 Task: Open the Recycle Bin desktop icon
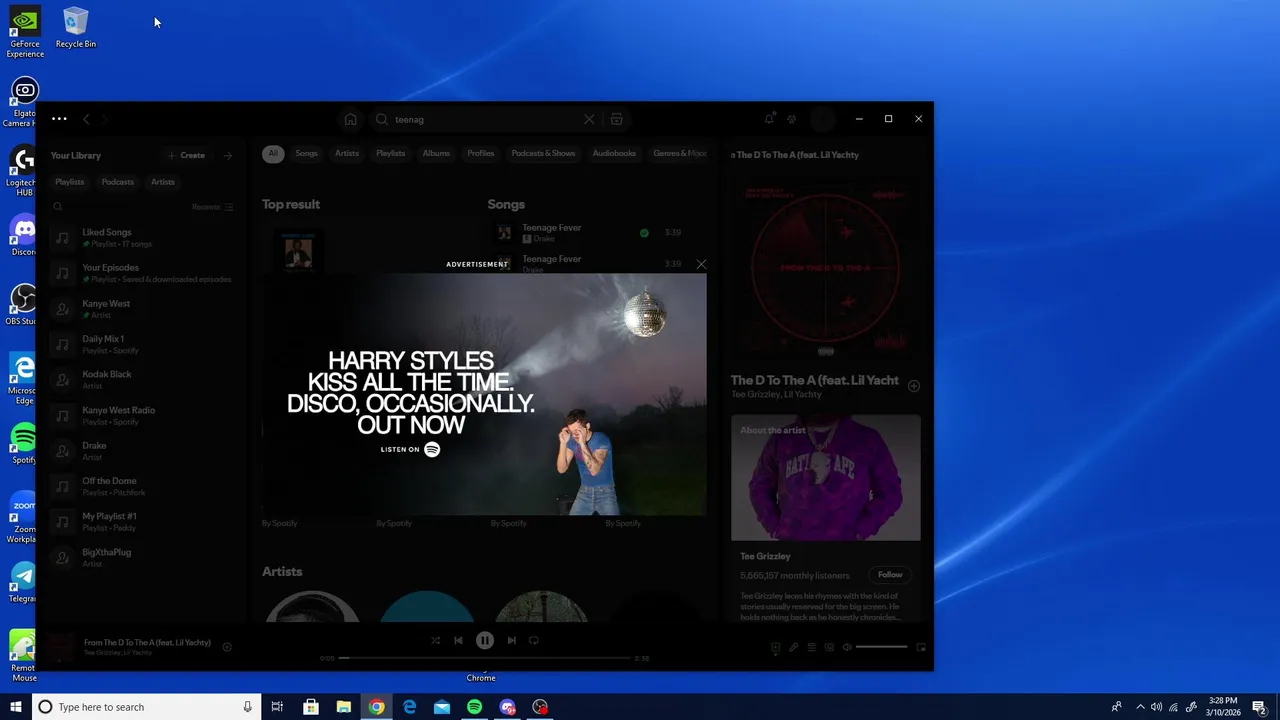tap(75, 28)
